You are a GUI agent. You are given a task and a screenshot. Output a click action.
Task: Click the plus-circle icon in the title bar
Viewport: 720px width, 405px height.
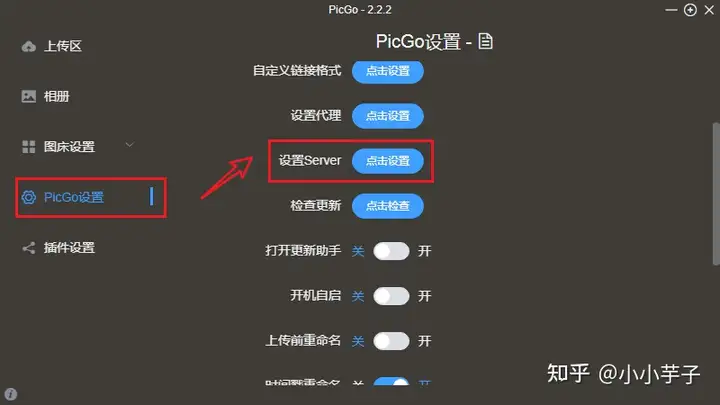pos(690,10)
